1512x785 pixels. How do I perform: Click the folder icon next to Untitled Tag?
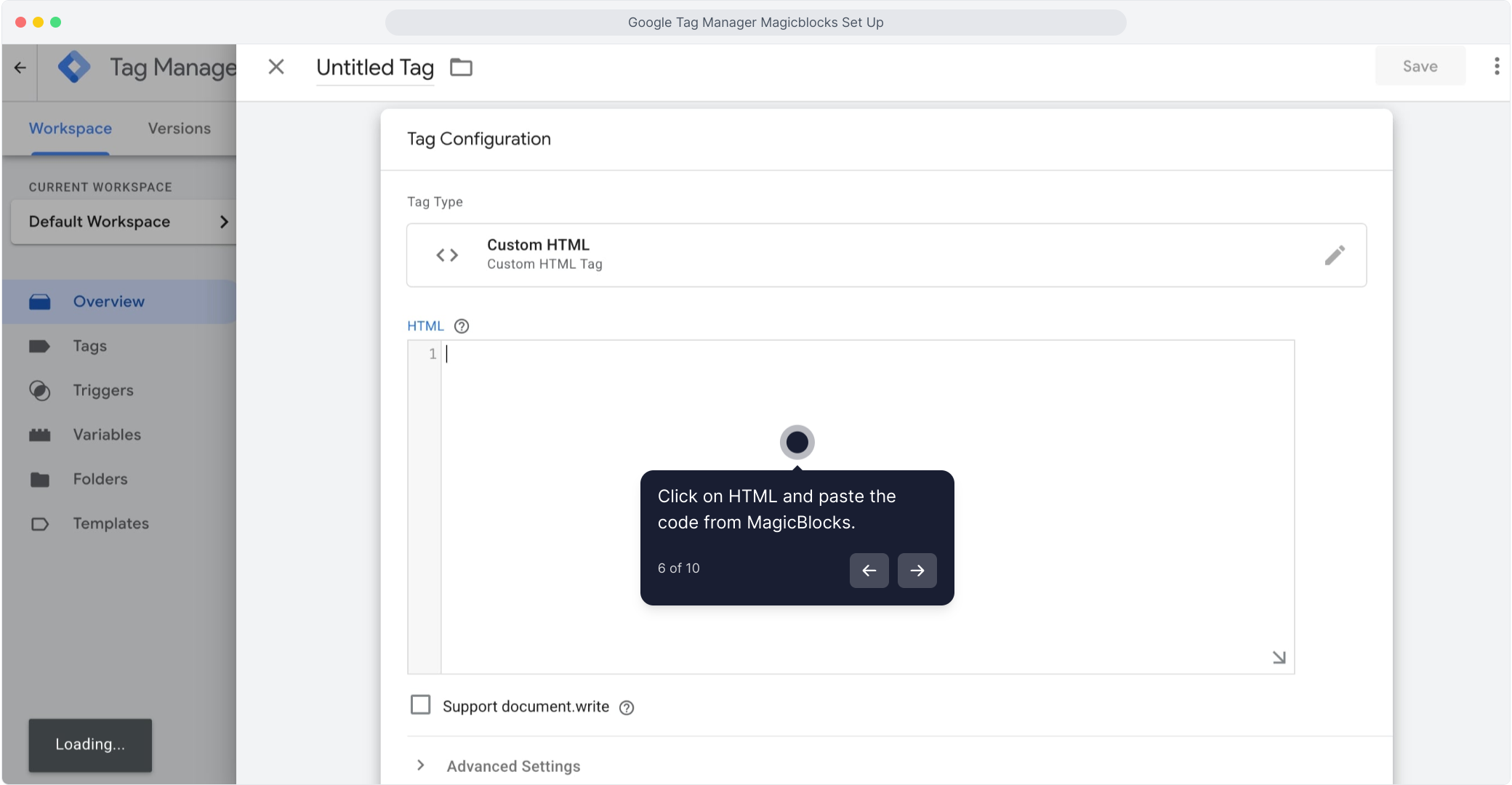[461, 68]
